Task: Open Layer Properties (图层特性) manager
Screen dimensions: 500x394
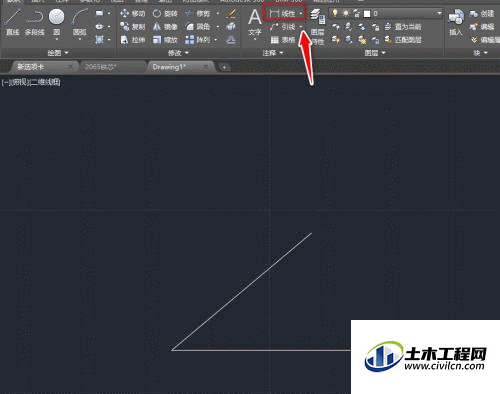Action: [x=317, y=27]
